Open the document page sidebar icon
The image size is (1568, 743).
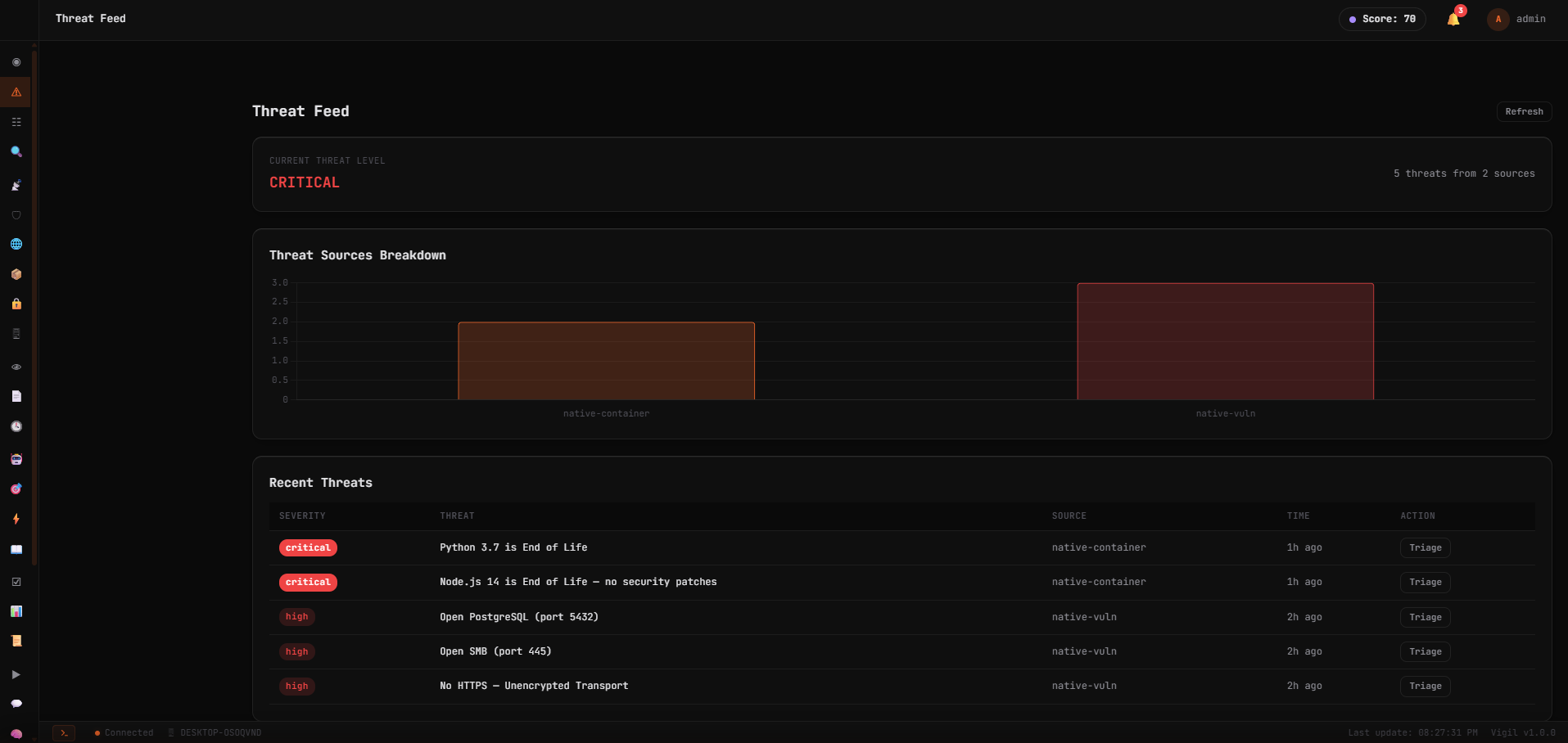pos(16,396)
